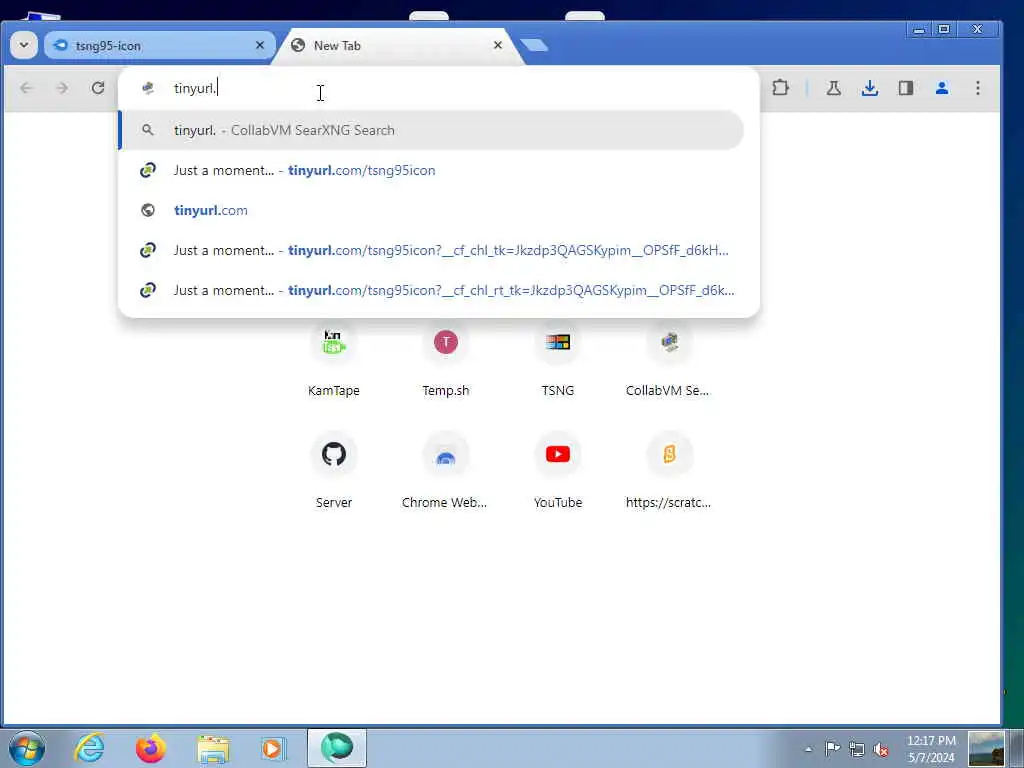Open the network tray icon
Viewport: 1024px width, 768px height.
click(x=857, y=748)
